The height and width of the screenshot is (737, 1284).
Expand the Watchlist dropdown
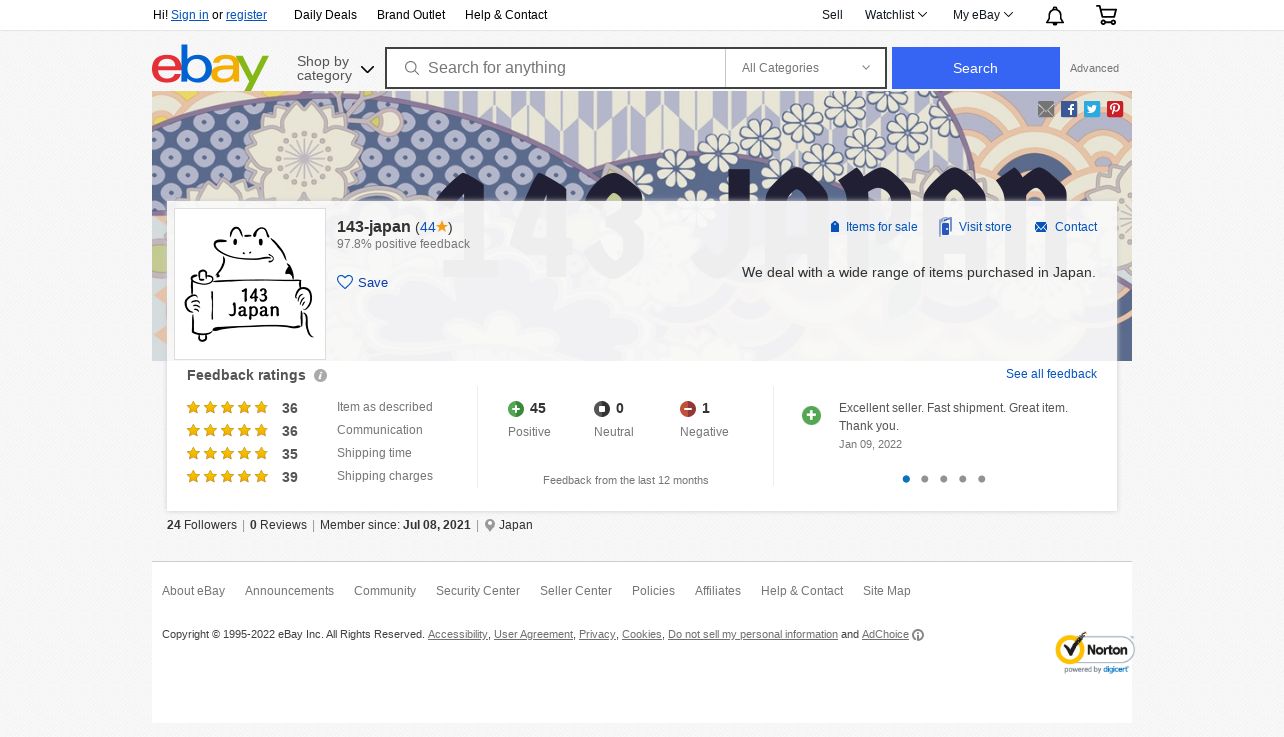(896, 15)
